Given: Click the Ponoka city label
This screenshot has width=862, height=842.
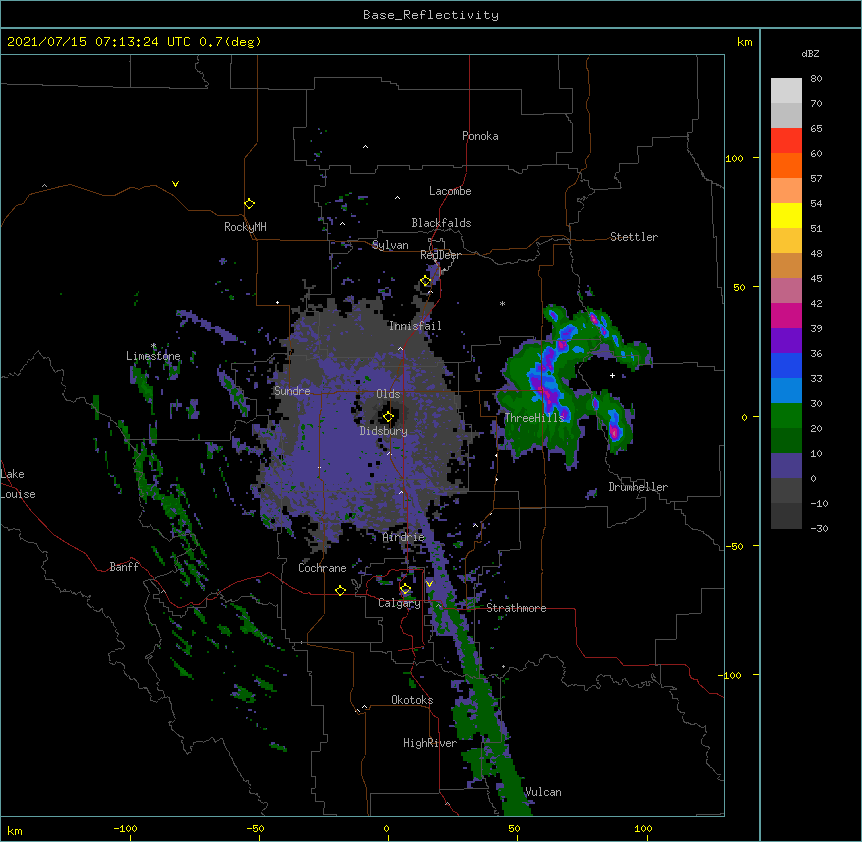Looking at the screenshot, I should [480, 136].
